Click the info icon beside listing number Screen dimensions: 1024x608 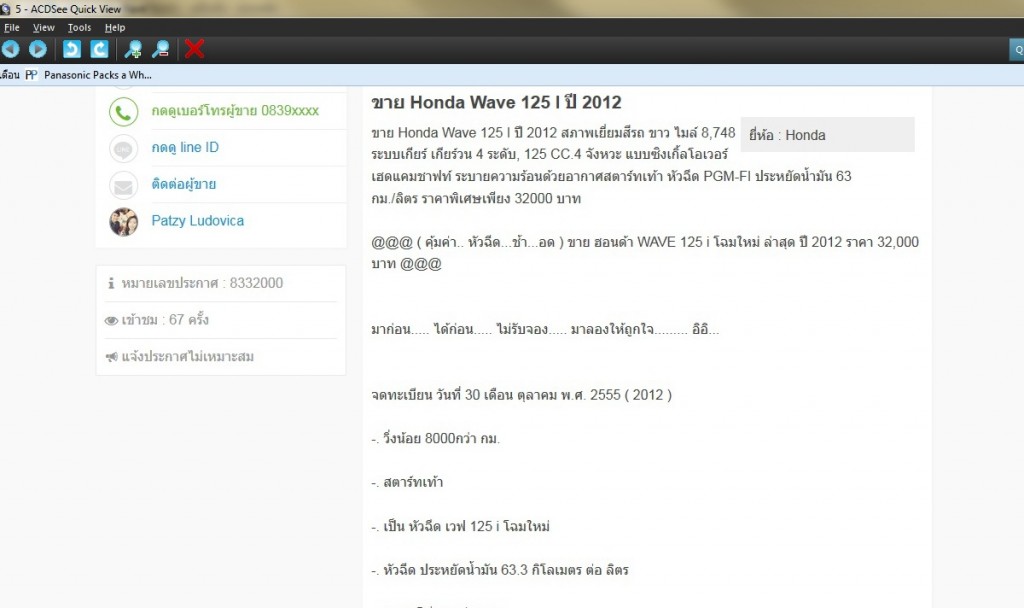pyautogui.click(x=111, y=283)
